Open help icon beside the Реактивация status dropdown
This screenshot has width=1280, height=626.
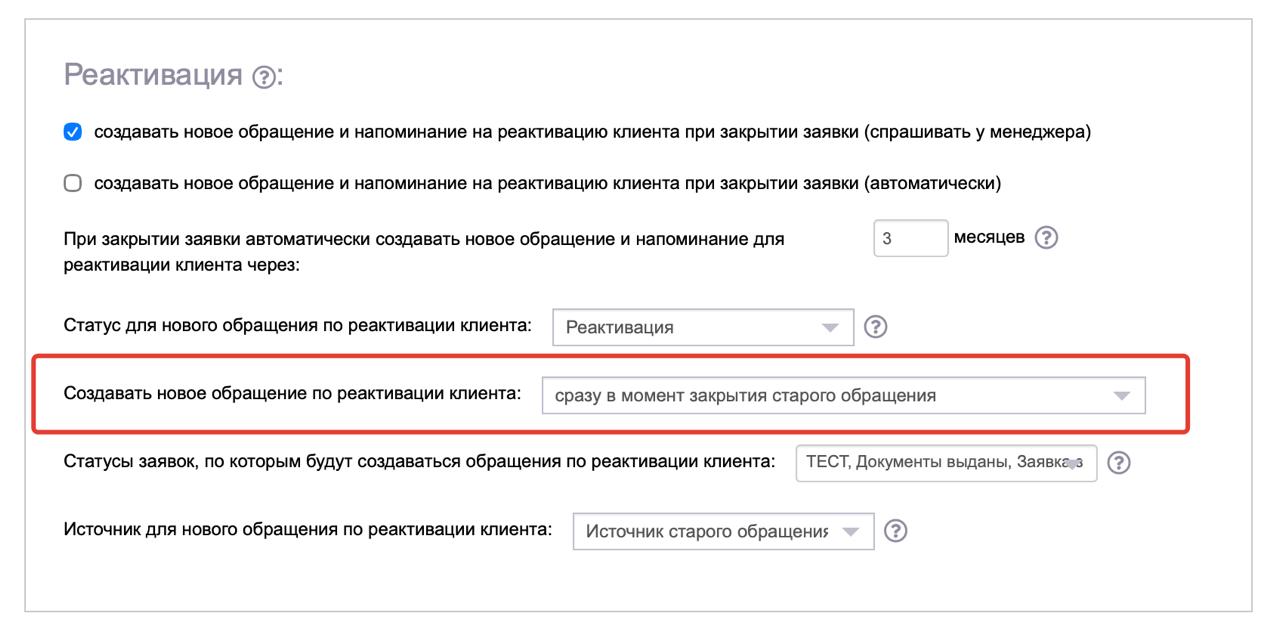pyautogui.click(x=876, y=327)
